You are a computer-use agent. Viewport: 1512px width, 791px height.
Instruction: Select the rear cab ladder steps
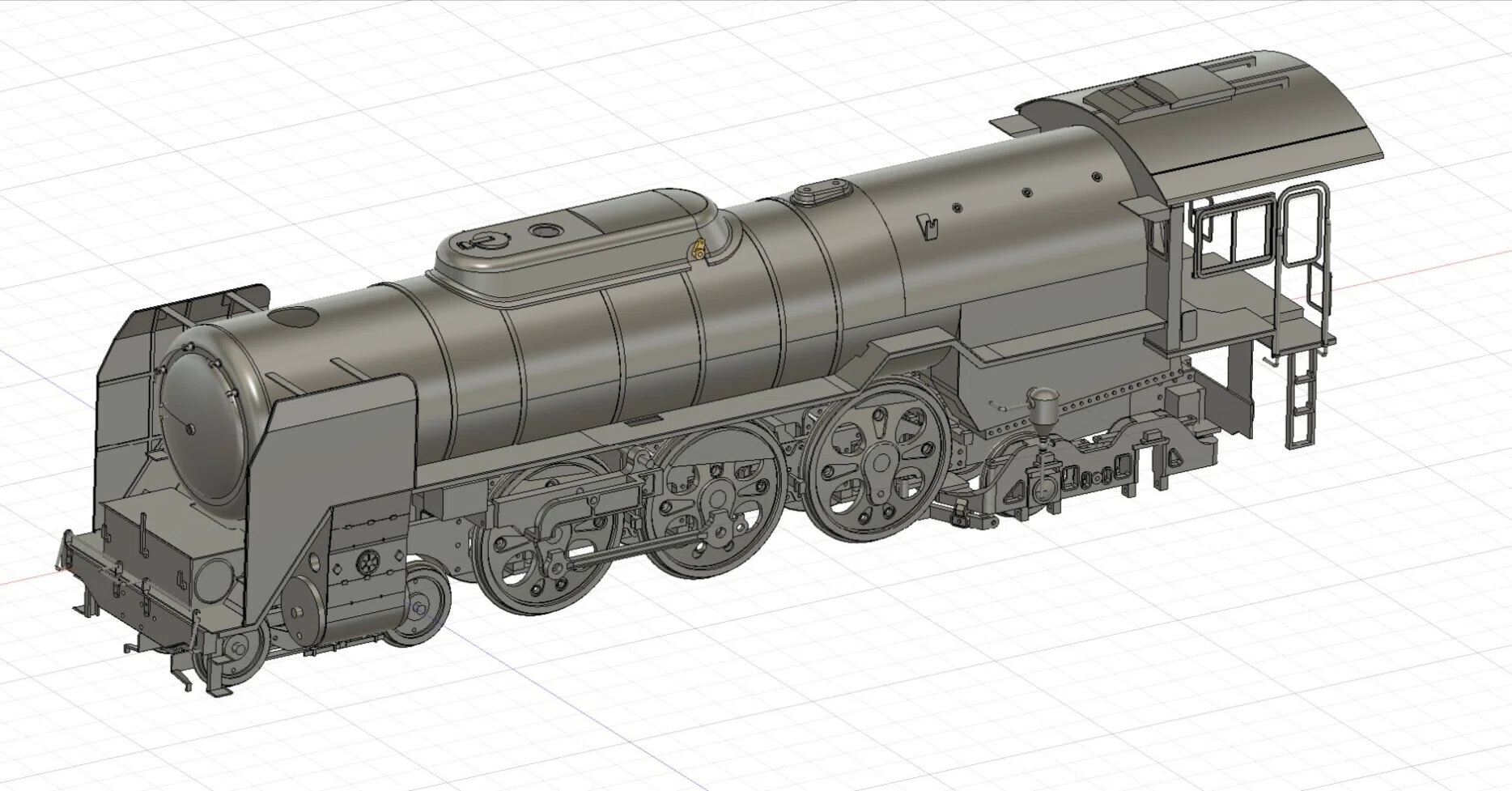click(1302, 401)
